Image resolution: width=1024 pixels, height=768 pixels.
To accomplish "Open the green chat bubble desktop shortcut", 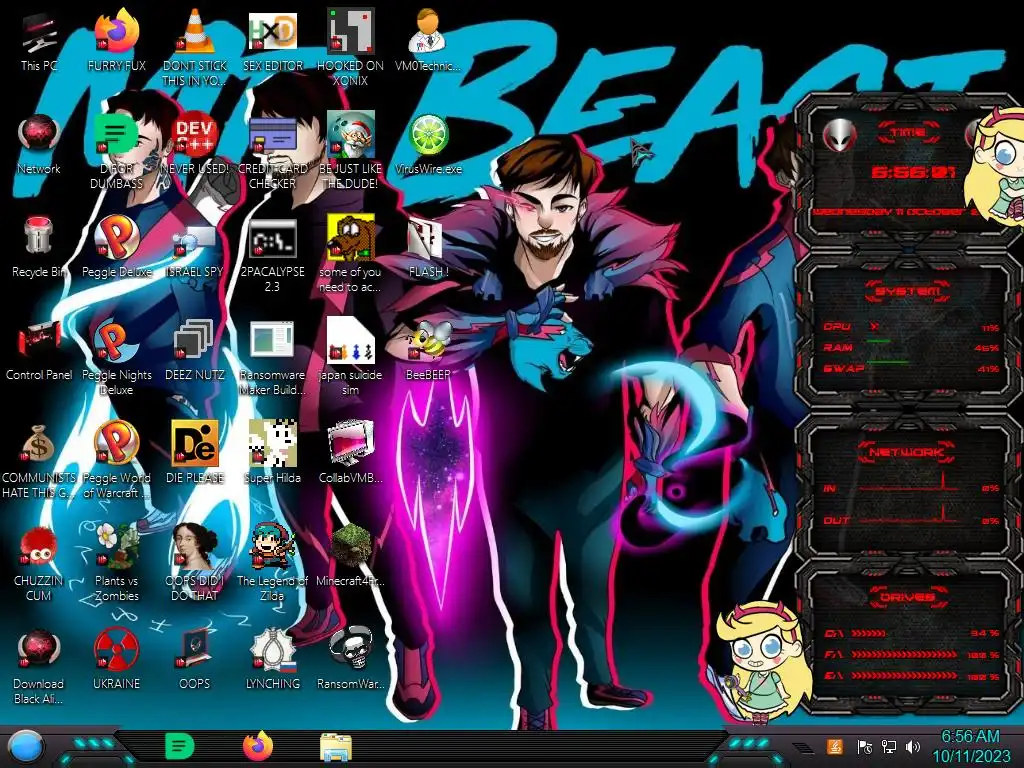I will (x=116, y=152).
